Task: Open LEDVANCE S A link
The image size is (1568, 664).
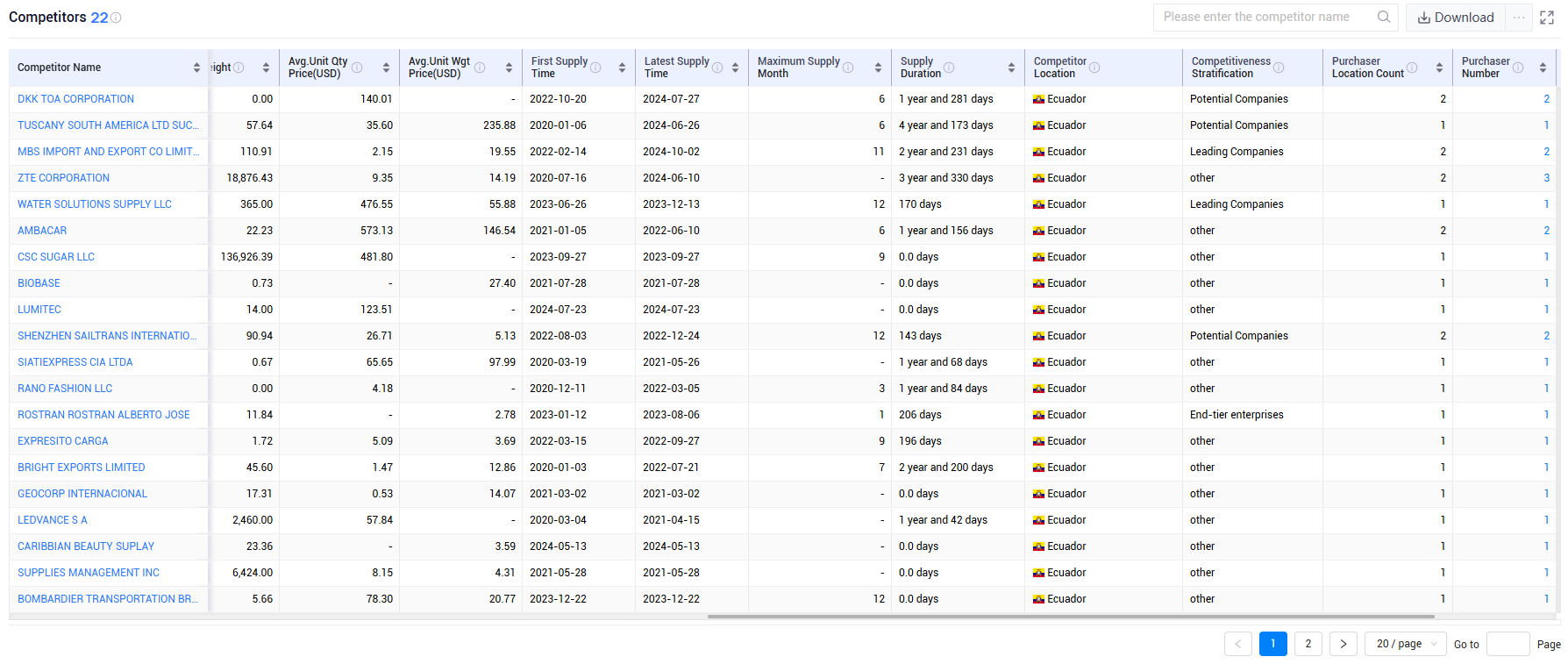Action: pyautogui.click(x=53, y=520)
